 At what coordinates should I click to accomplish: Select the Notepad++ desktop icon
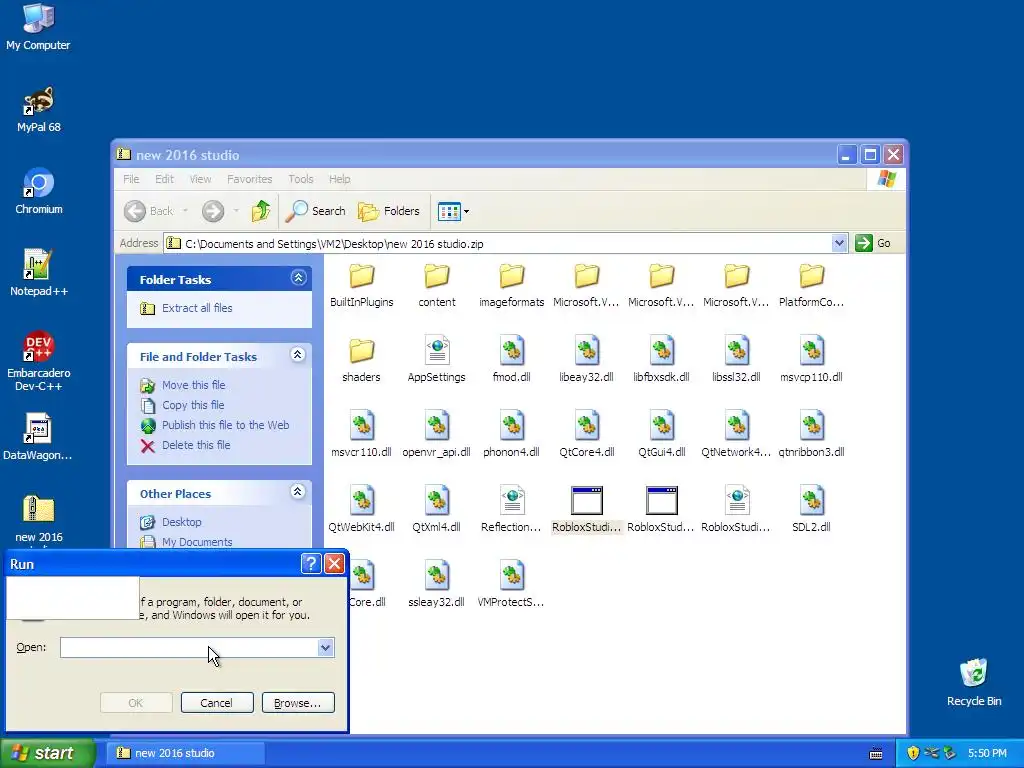tap(39, 273)
